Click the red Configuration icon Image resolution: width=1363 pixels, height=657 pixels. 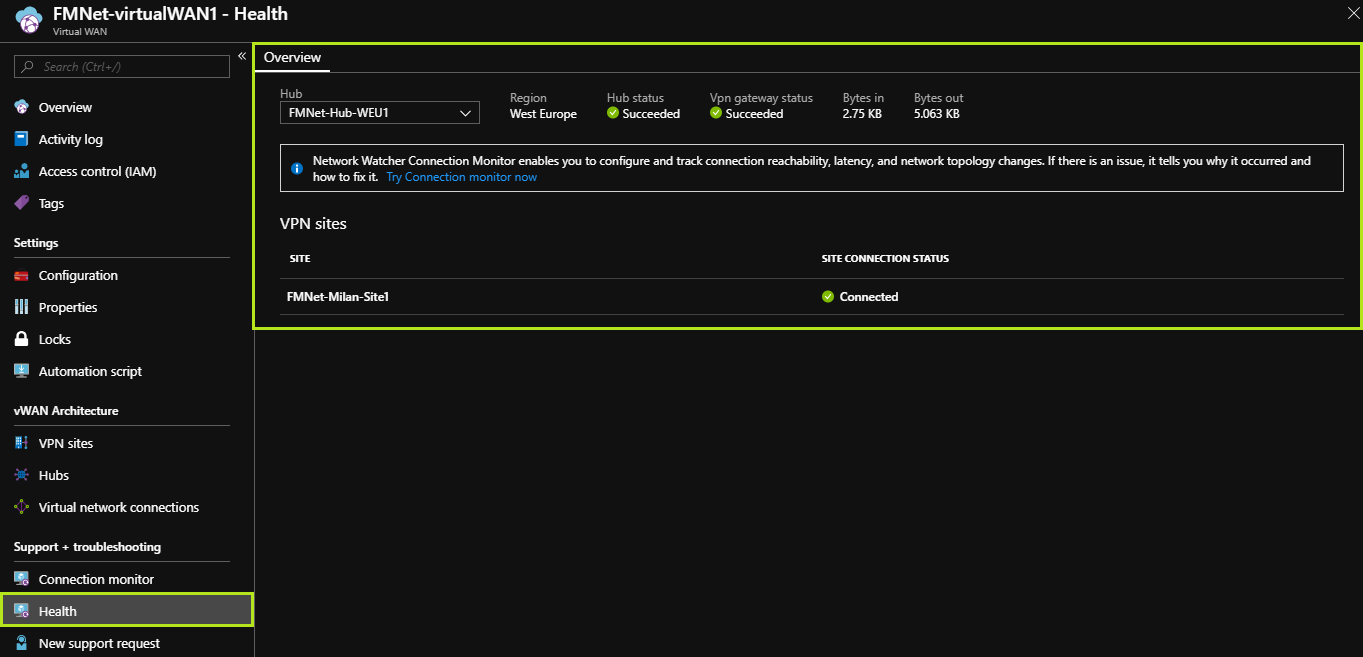22,275
